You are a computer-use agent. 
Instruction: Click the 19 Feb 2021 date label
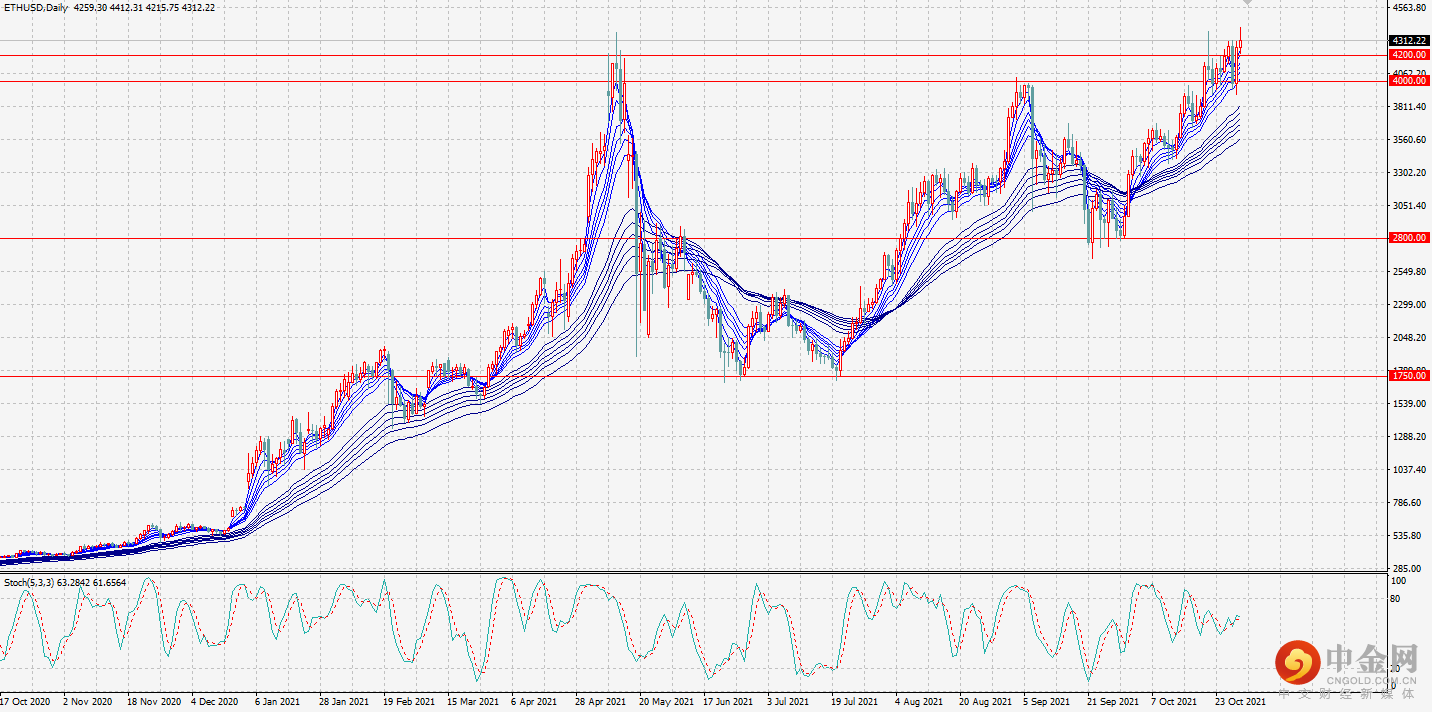pyautogui.click(x=408, y=702)
